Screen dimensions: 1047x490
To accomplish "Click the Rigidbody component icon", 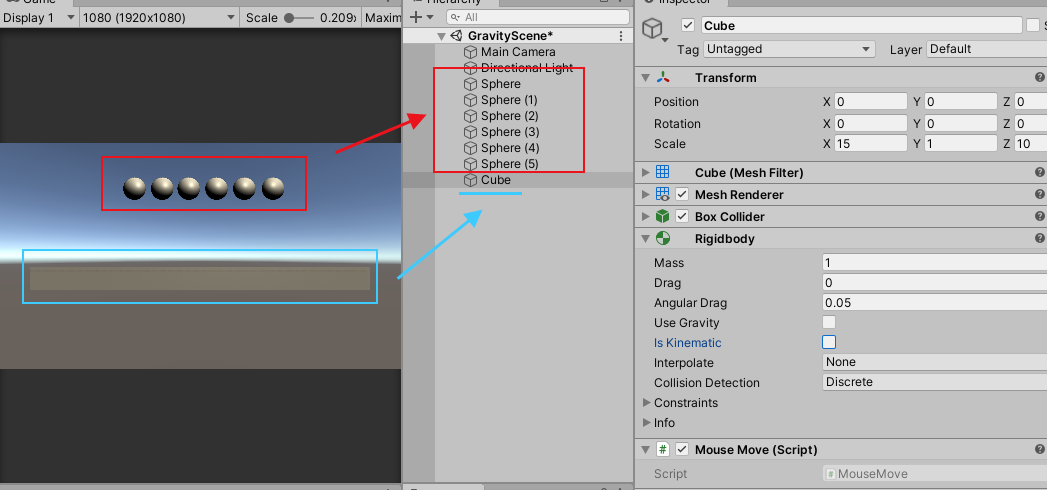I will [662, 238].
